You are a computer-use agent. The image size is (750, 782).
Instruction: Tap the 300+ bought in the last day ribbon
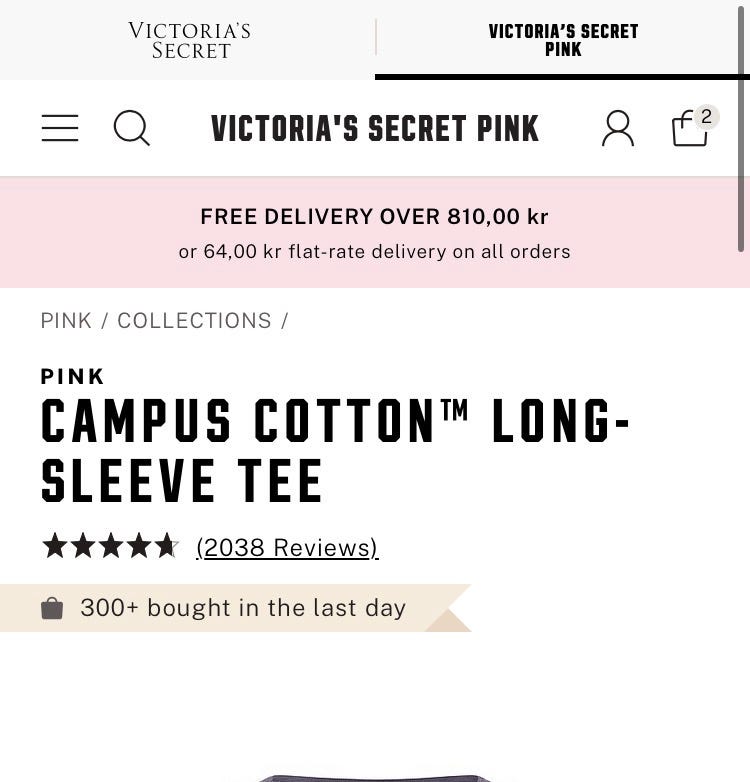pyautogui.click(x=235, y=608)
